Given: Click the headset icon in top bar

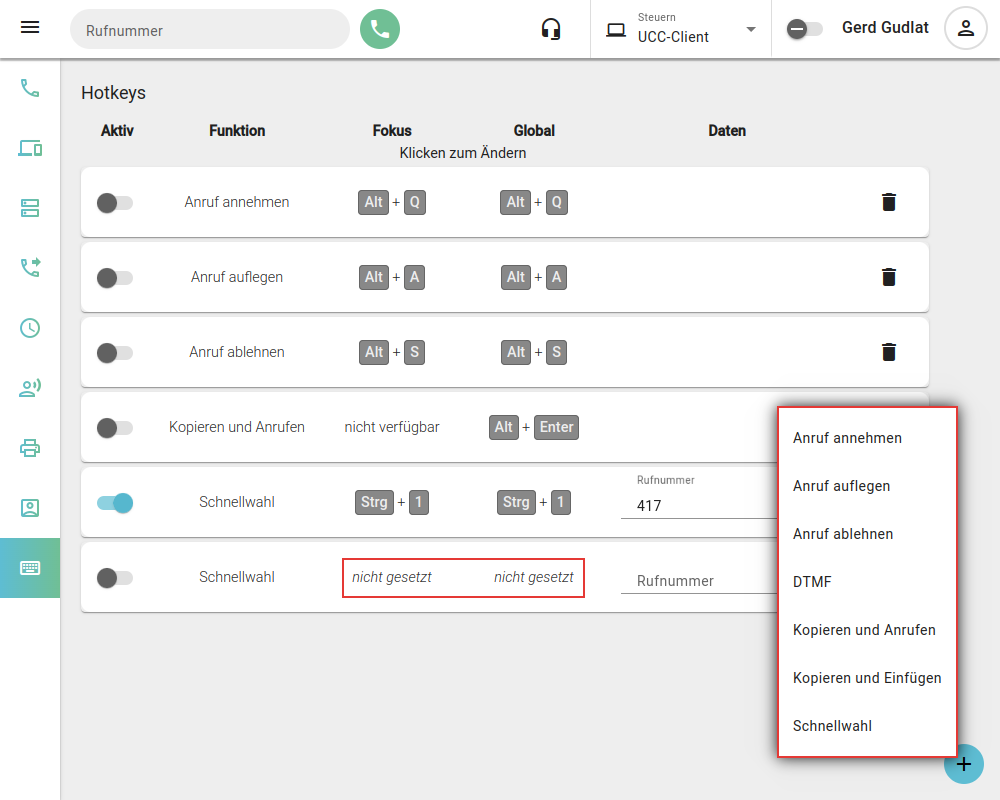Looking at the screenshot, I should click(551, 29).
